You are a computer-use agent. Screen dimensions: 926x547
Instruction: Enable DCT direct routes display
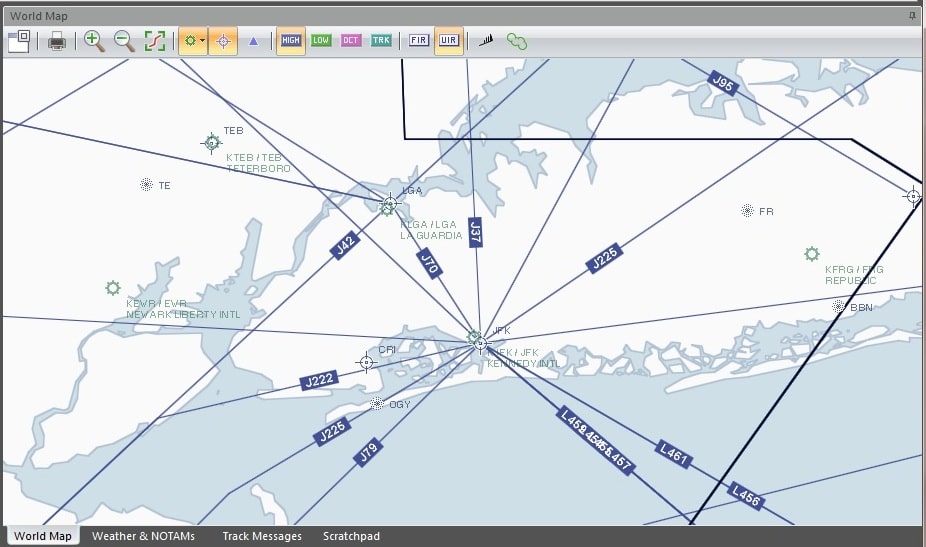pos(351,41)
